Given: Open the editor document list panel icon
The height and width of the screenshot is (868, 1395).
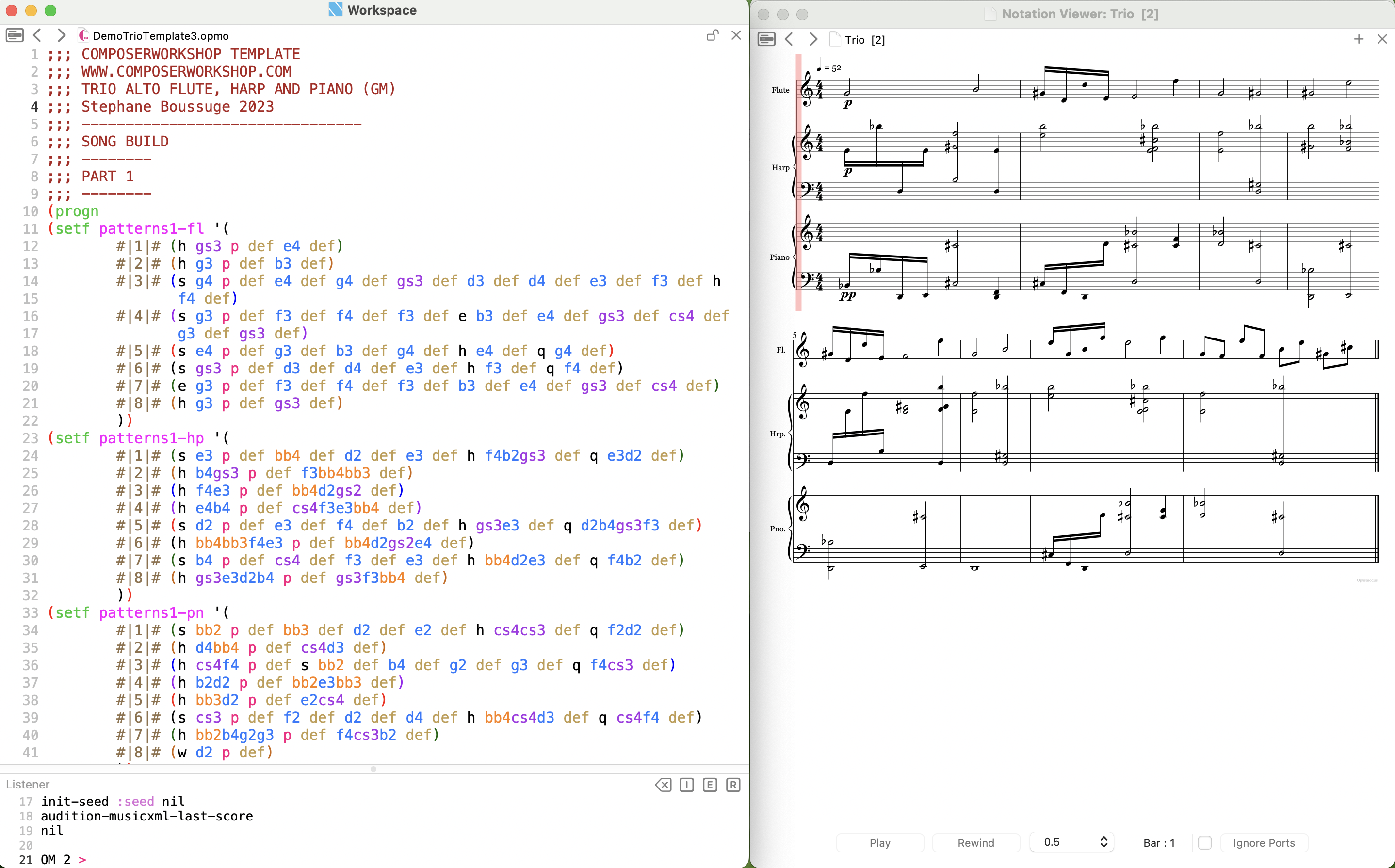Looking at the screenshot, I should 15,35.
